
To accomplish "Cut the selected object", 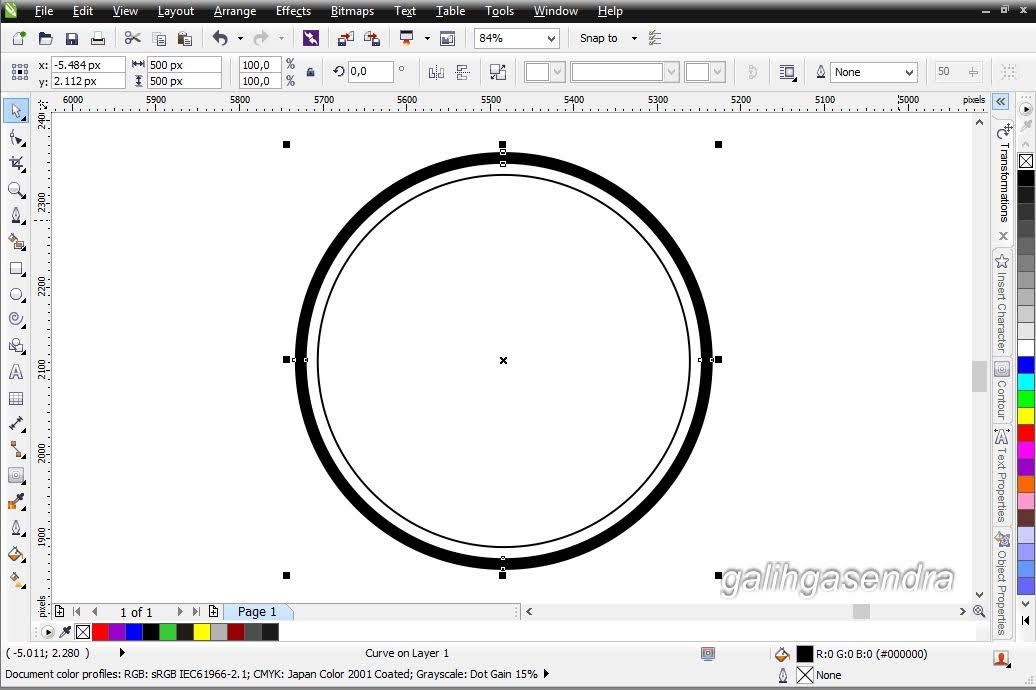I will click(132, 38).
